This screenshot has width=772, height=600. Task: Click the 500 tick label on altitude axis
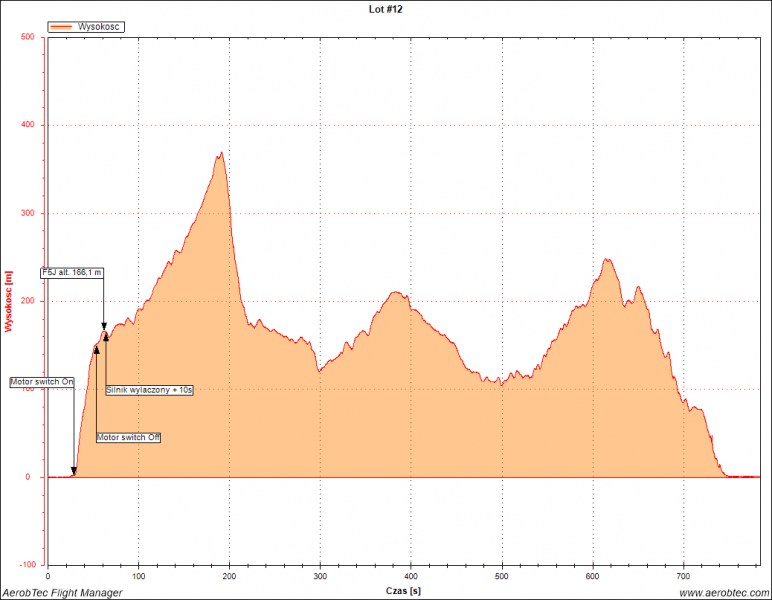point(28,37)
